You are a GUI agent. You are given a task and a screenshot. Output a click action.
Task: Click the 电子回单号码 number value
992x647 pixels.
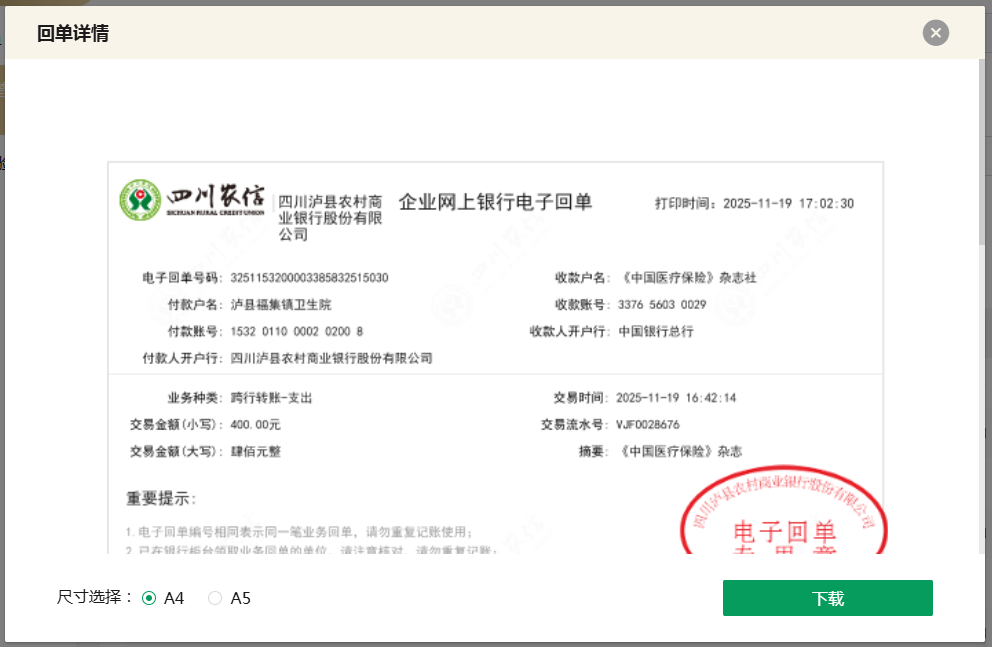309,278
